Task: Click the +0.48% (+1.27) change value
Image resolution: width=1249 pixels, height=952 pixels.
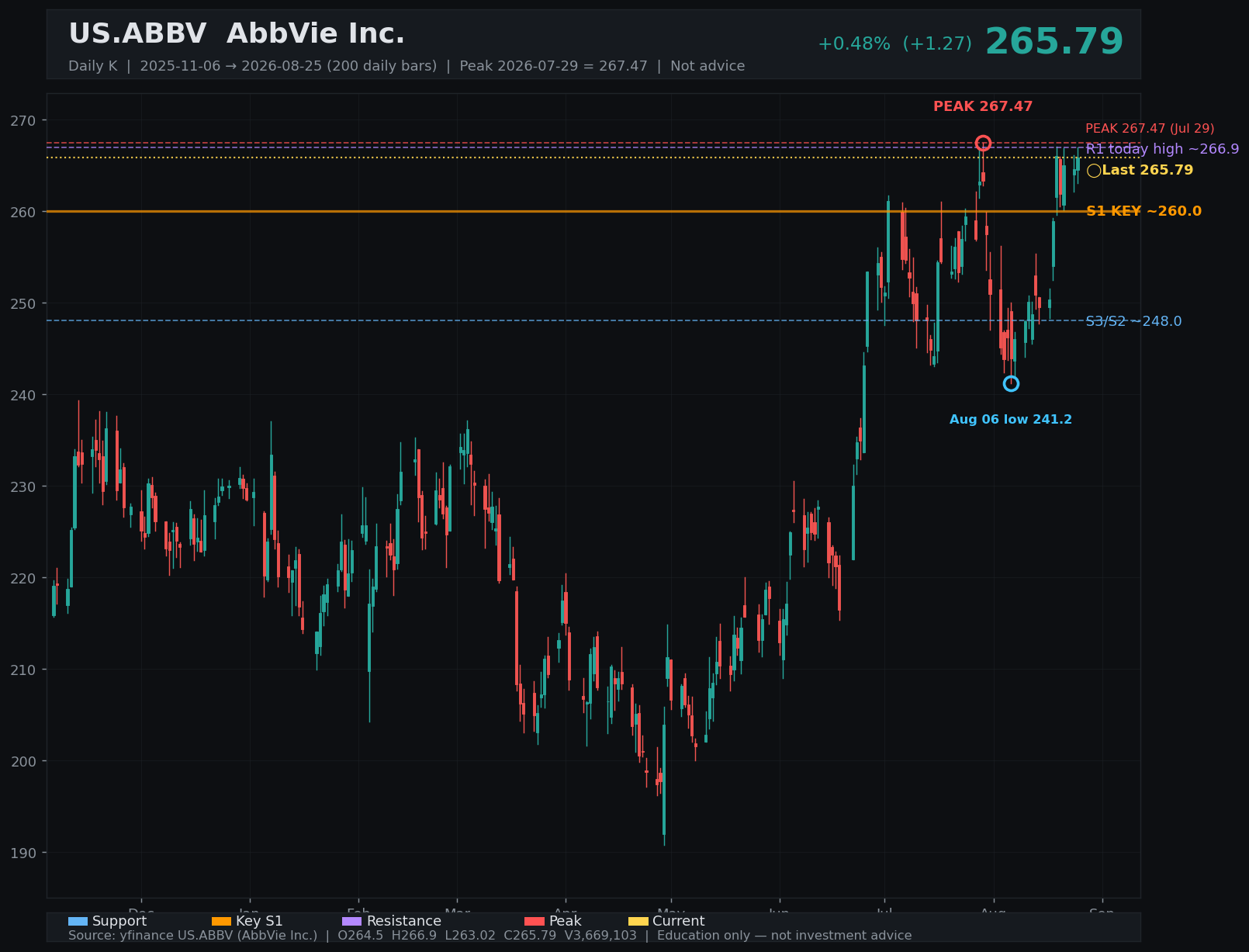Action: pyautogui.click(x=894, y=44)
